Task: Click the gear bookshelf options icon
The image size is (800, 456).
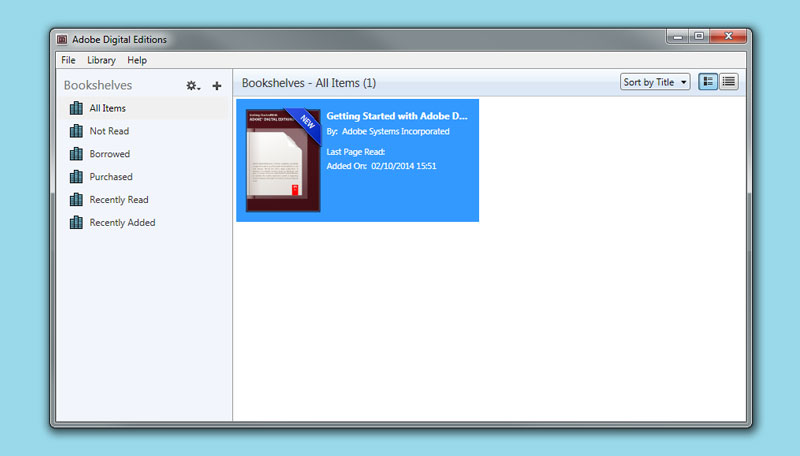Action: pos(192,86)
